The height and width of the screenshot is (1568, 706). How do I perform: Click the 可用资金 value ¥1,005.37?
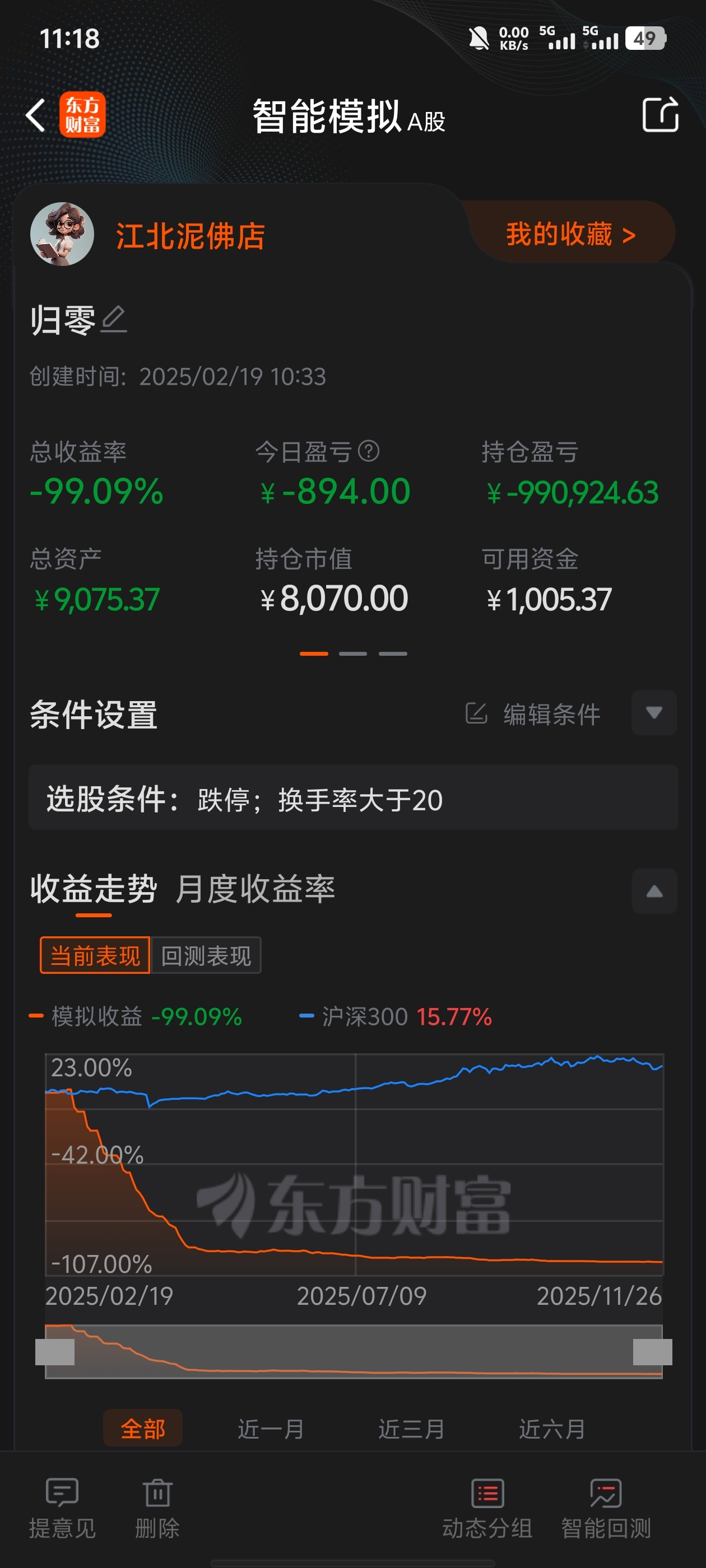point(549,600)
